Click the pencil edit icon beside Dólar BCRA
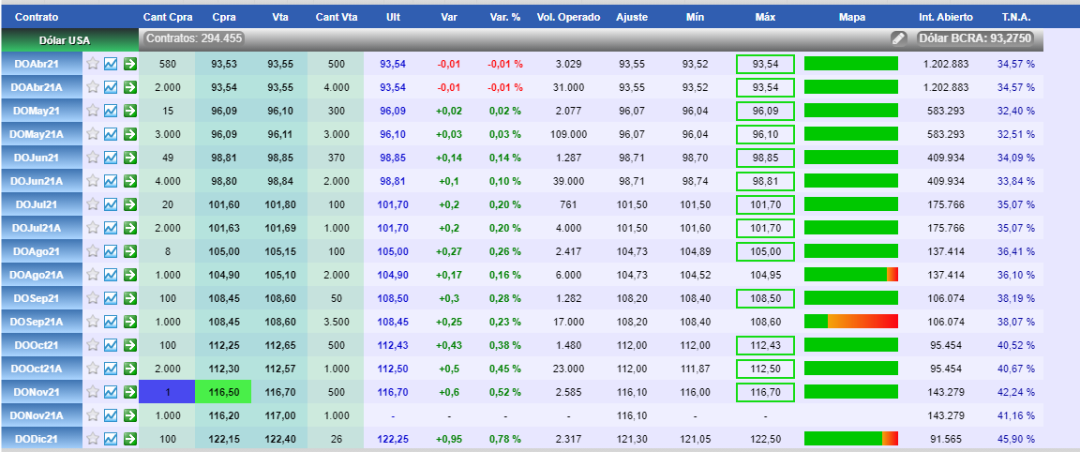This screenshot has width=1080, height=452. (898, 39)
